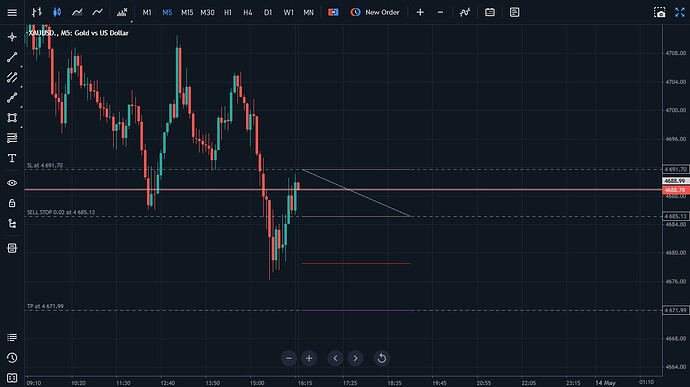Click the SL at 4 691.70 label

pos(45,166)
